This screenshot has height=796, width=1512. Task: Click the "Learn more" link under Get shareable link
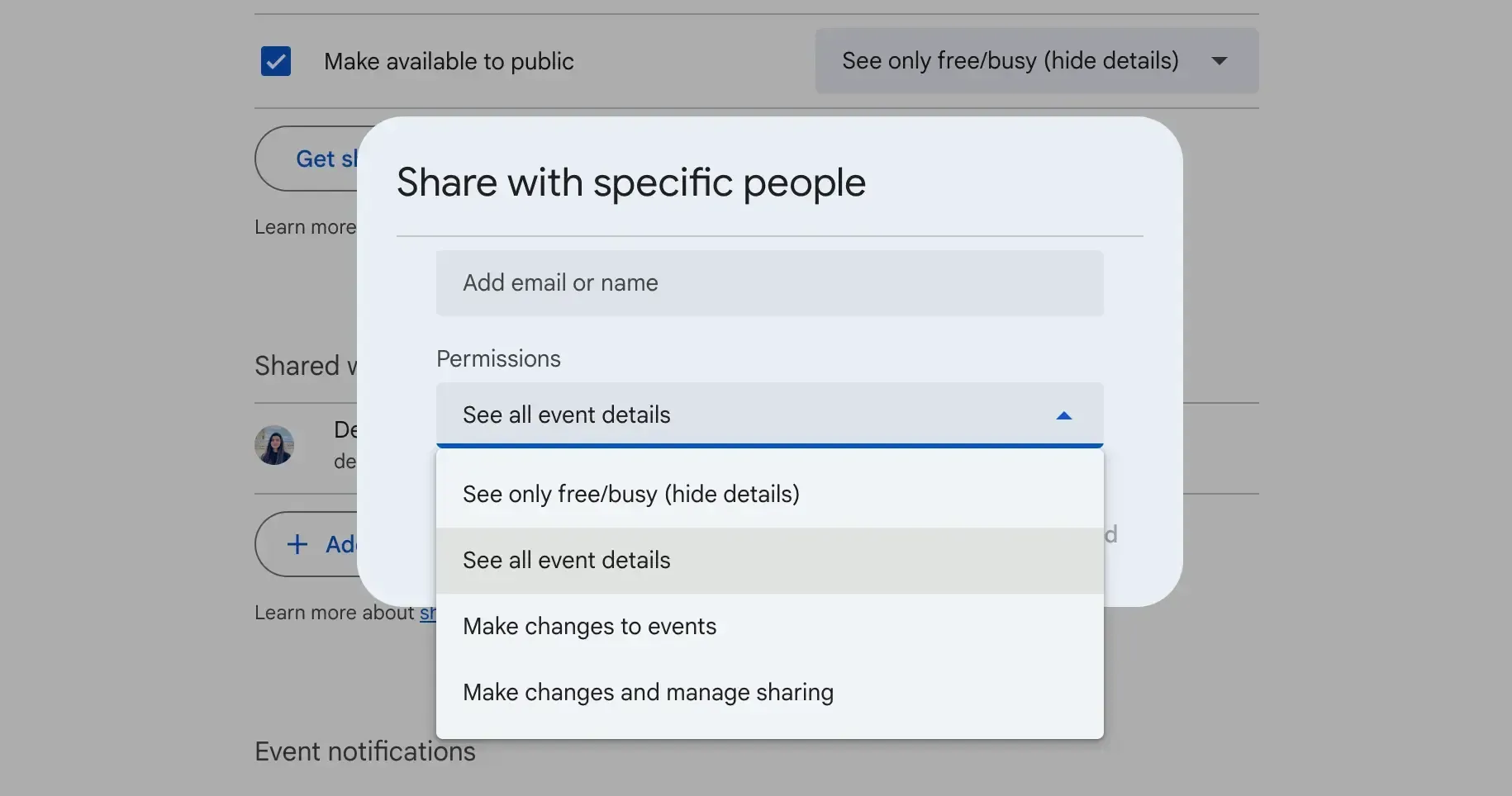click(306, 226)
